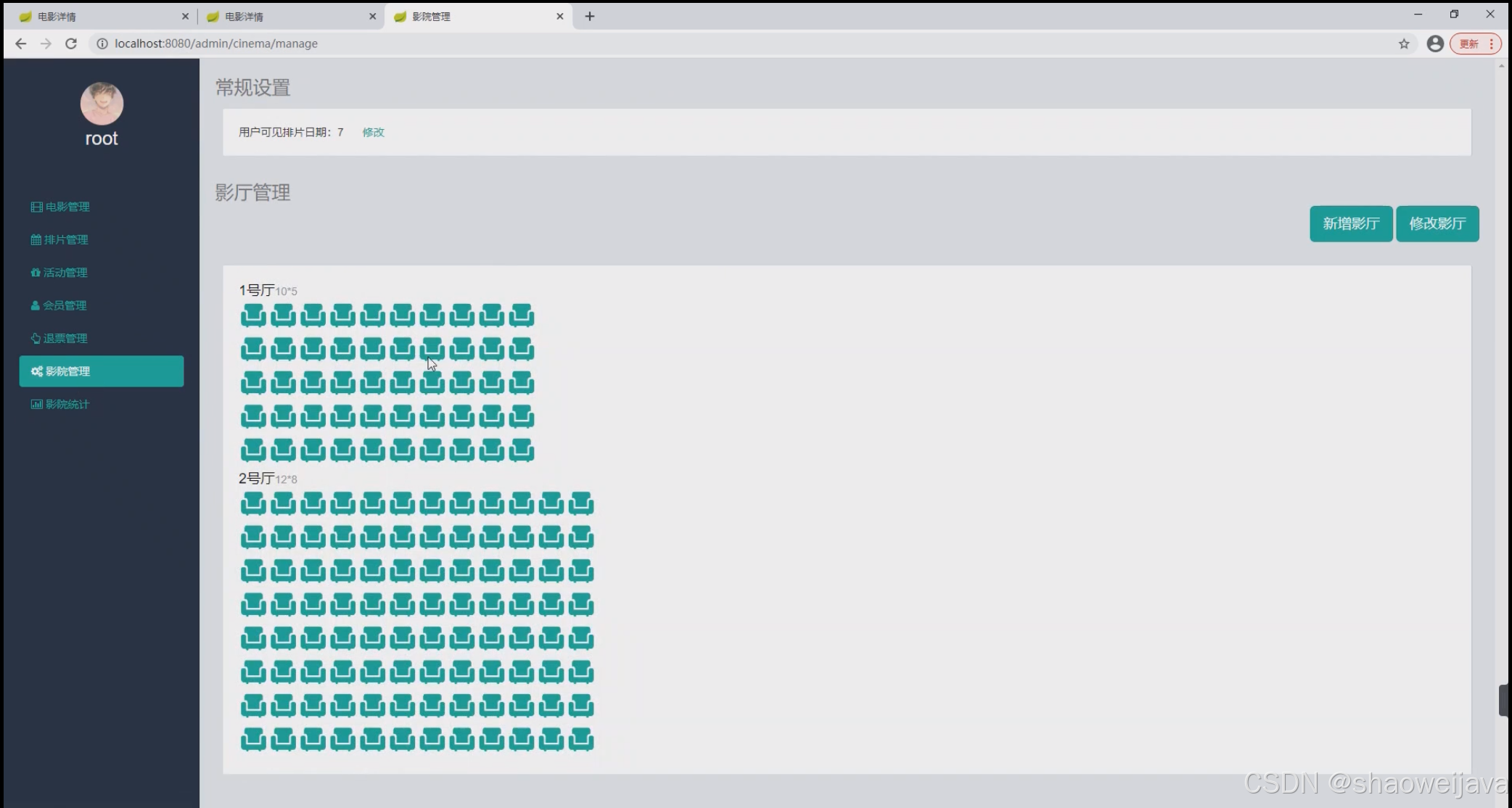Click the 修改影厅 button

tap(1437, 223)
